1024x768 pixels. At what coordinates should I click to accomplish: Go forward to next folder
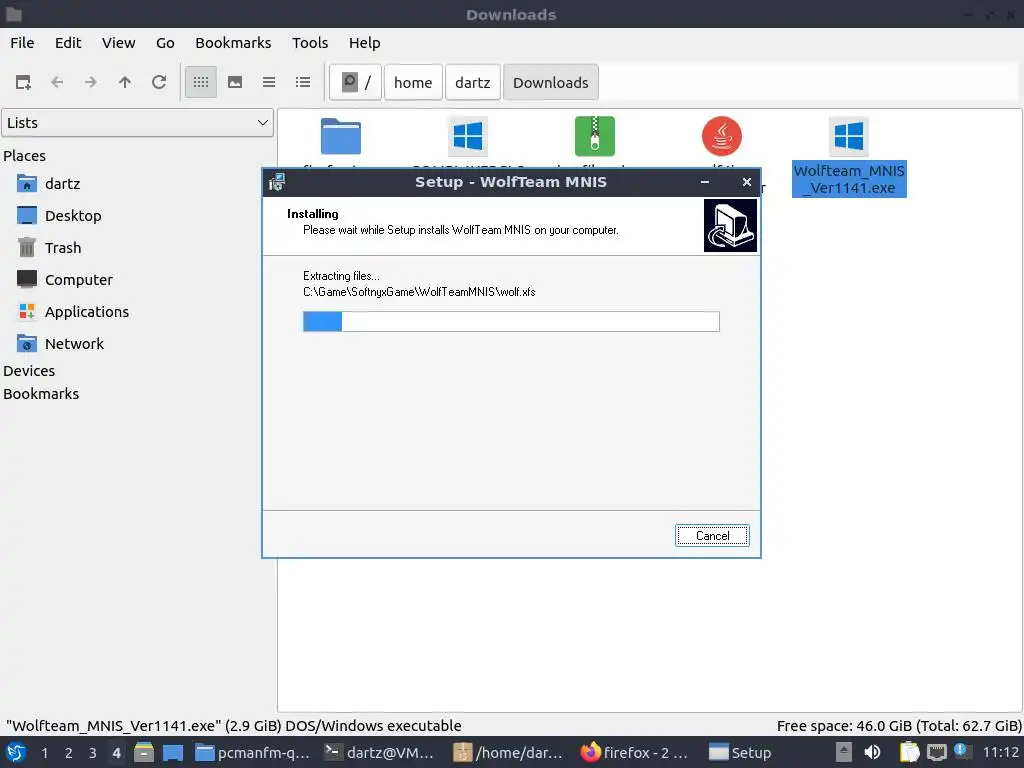[x=91, y=82]
